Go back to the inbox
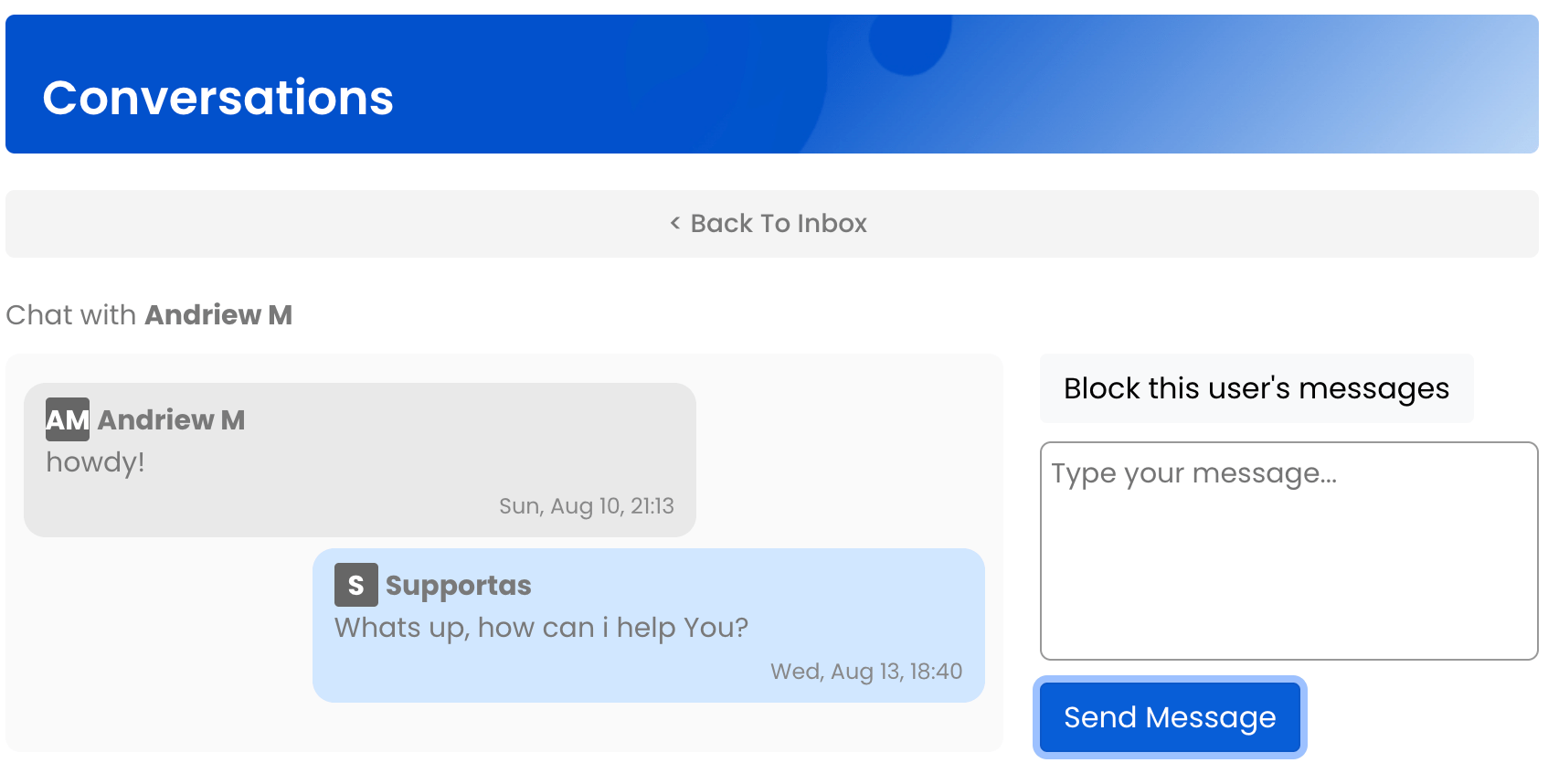The width and height of the screenshot is (1548, 784). coord(778,224)
